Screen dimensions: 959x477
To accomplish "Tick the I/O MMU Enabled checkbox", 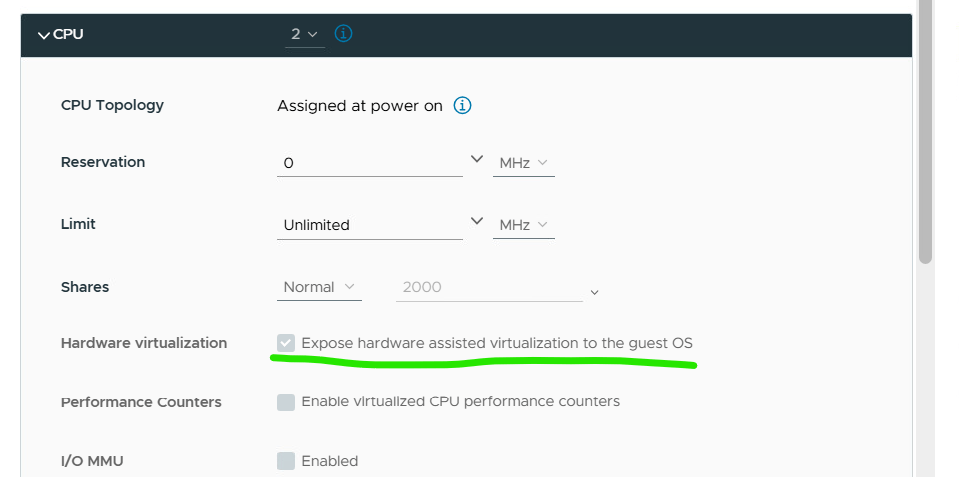I will point(286,461).
